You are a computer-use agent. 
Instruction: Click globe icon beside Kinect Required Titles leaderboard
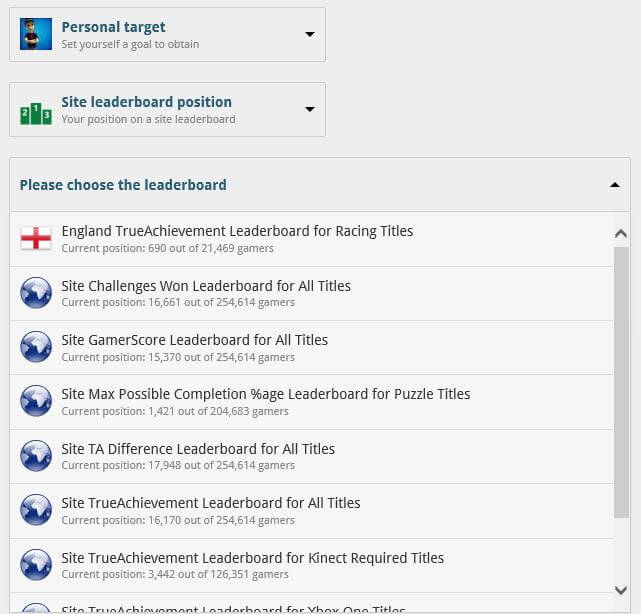coord(36,565)
